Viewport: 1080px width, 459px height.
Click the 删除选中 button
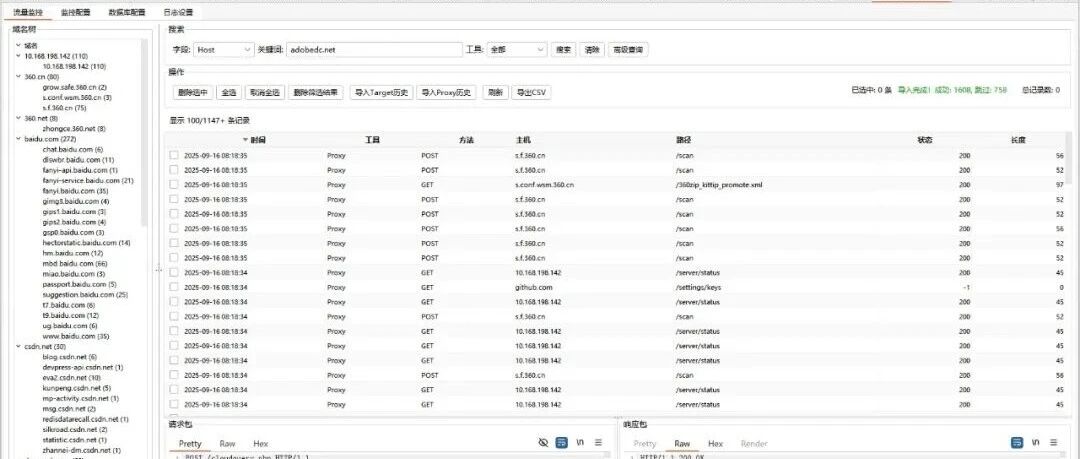193,92
